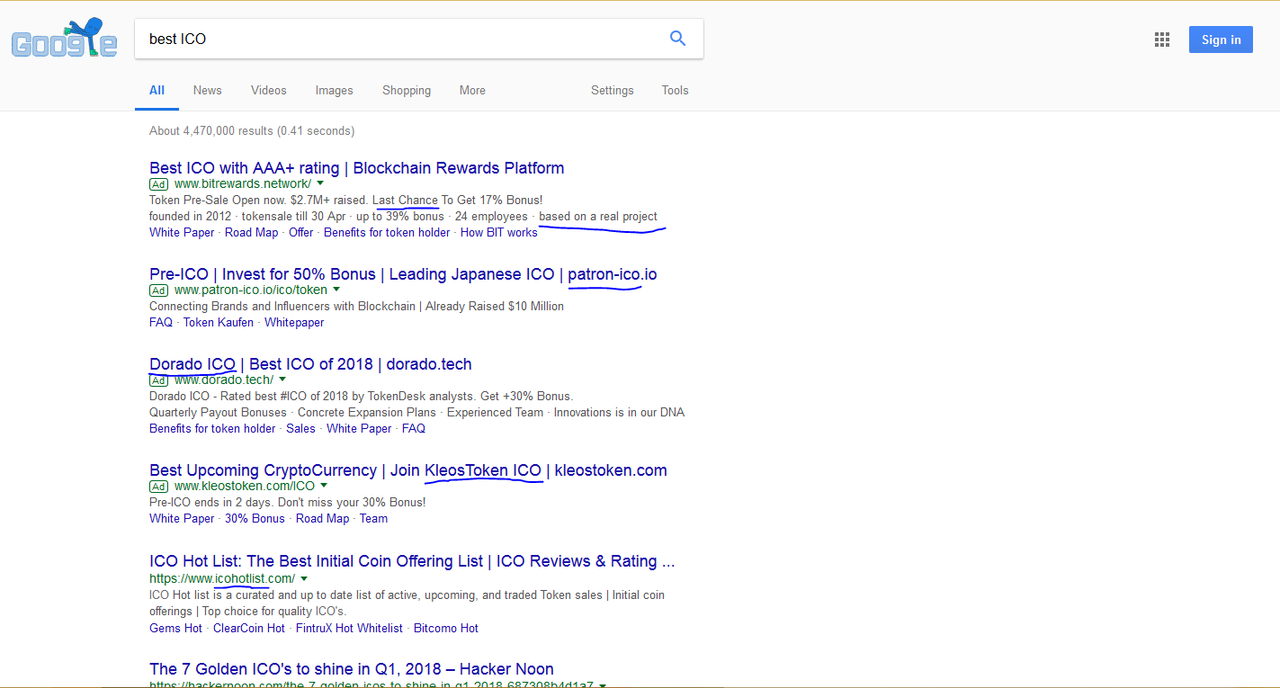Click KleosToken 'White Paper' sitelink
This screenshot has height=688, width=1280.
pos(182,518)
